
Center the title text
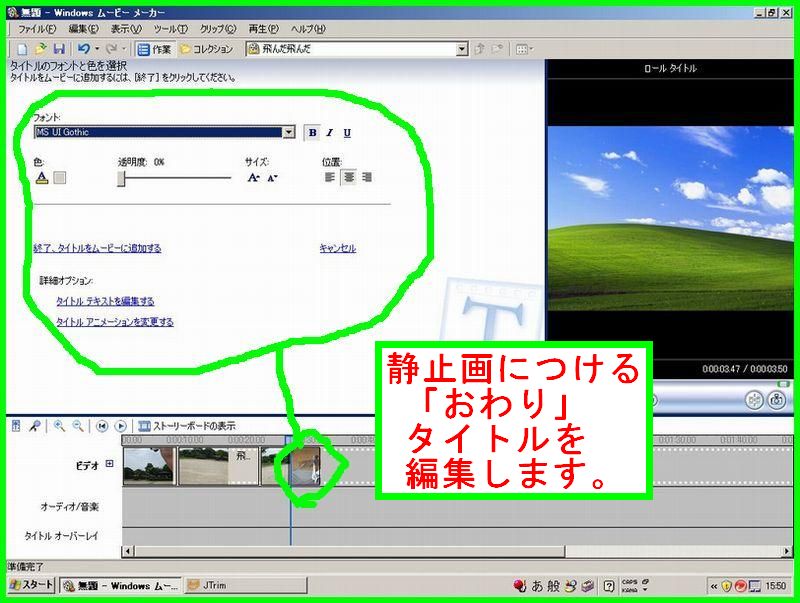tap(349, 177)
